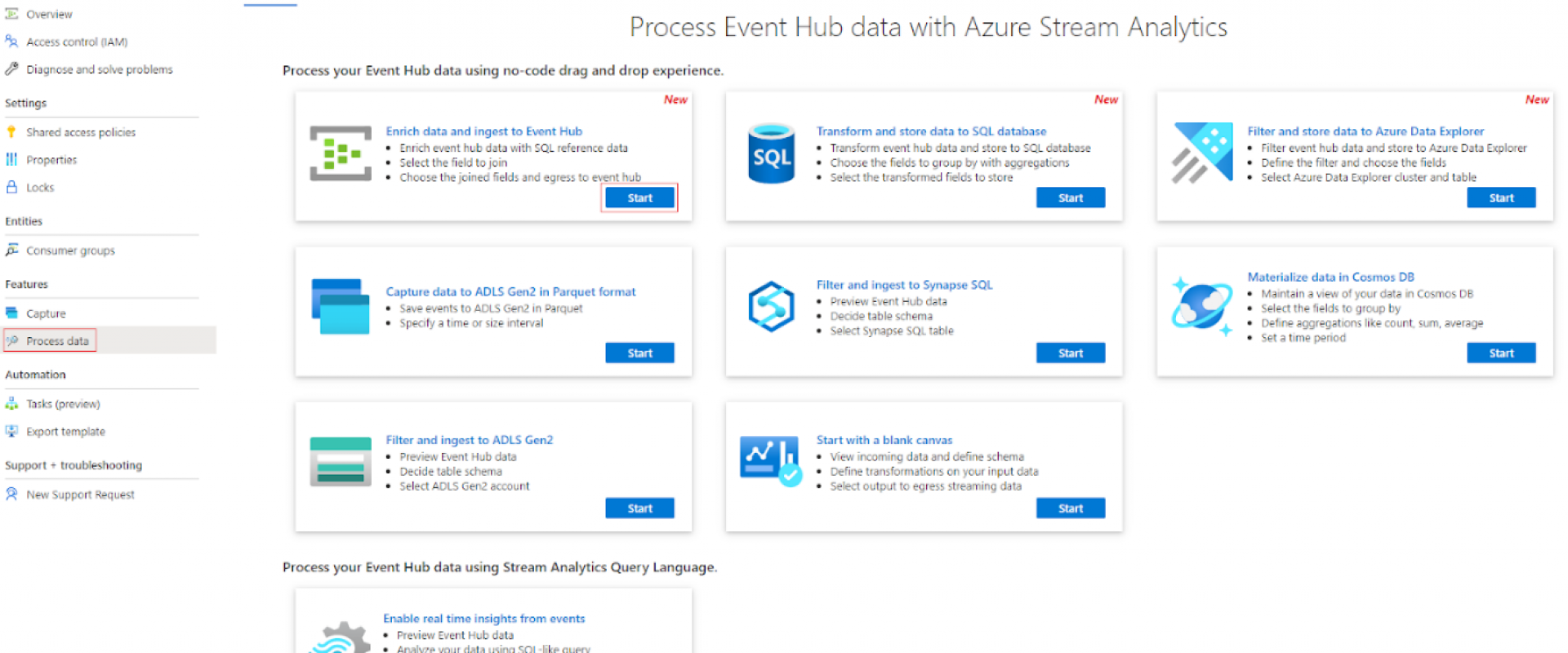Click 'Select ADLS Gen2 account' bullet text
Screen dimensions: 1568x653
[464, 486]
